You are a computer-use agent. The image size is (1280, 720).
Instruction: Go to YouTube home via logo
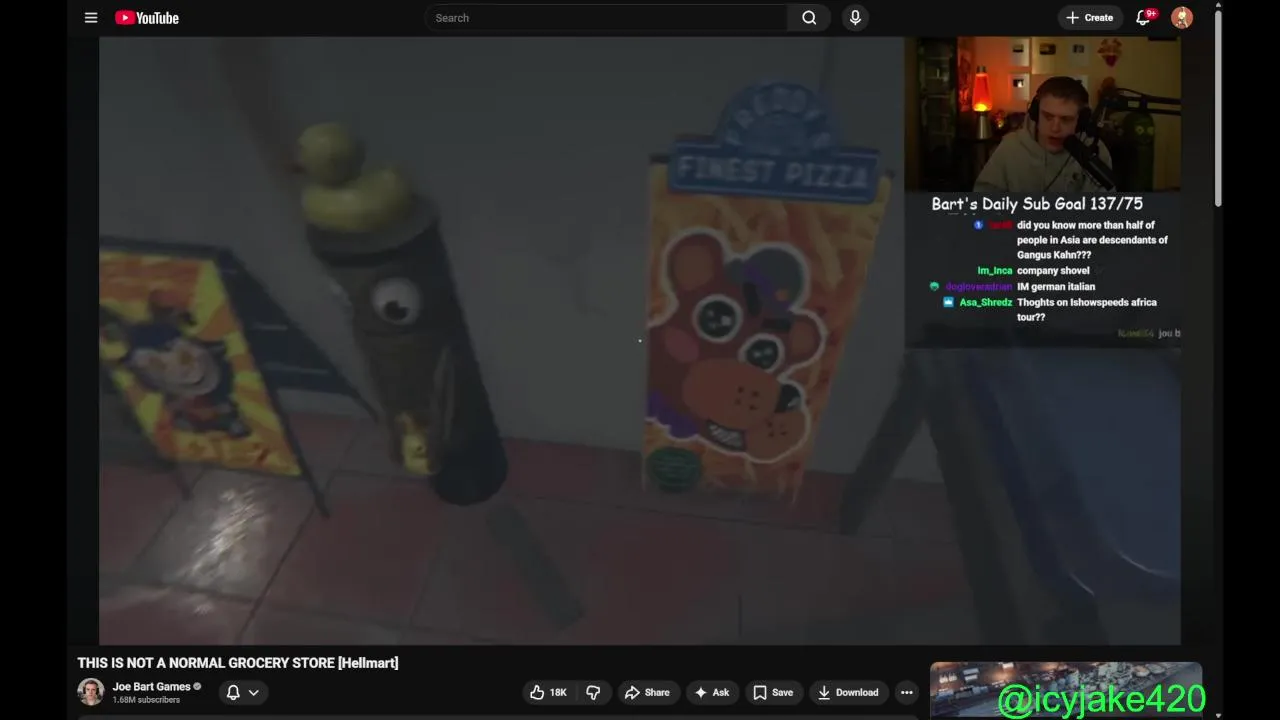click(147, 17)
